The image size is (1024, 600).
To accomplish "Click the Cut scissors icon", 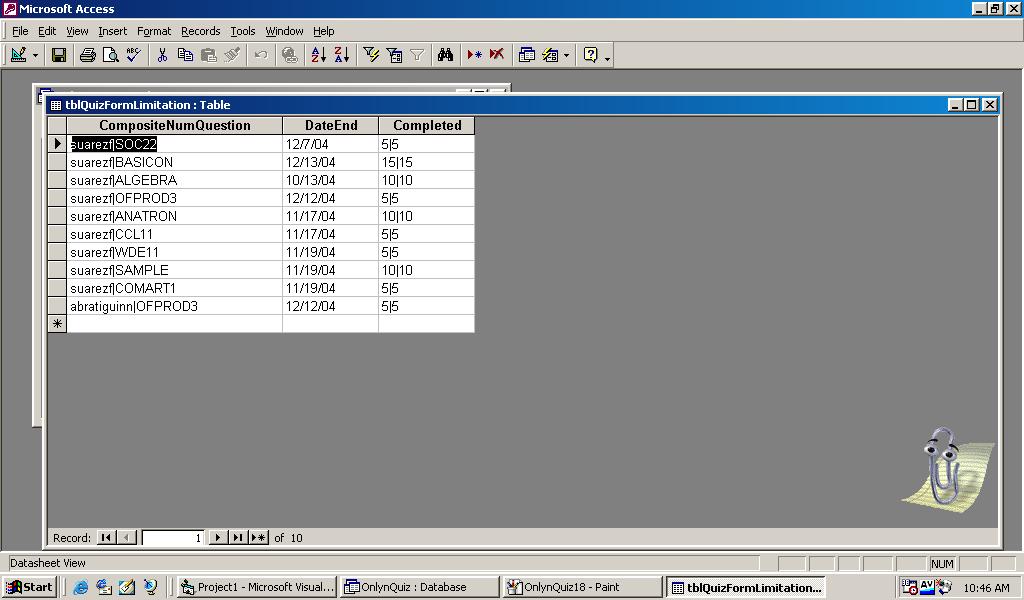I will tap(162, 55).
